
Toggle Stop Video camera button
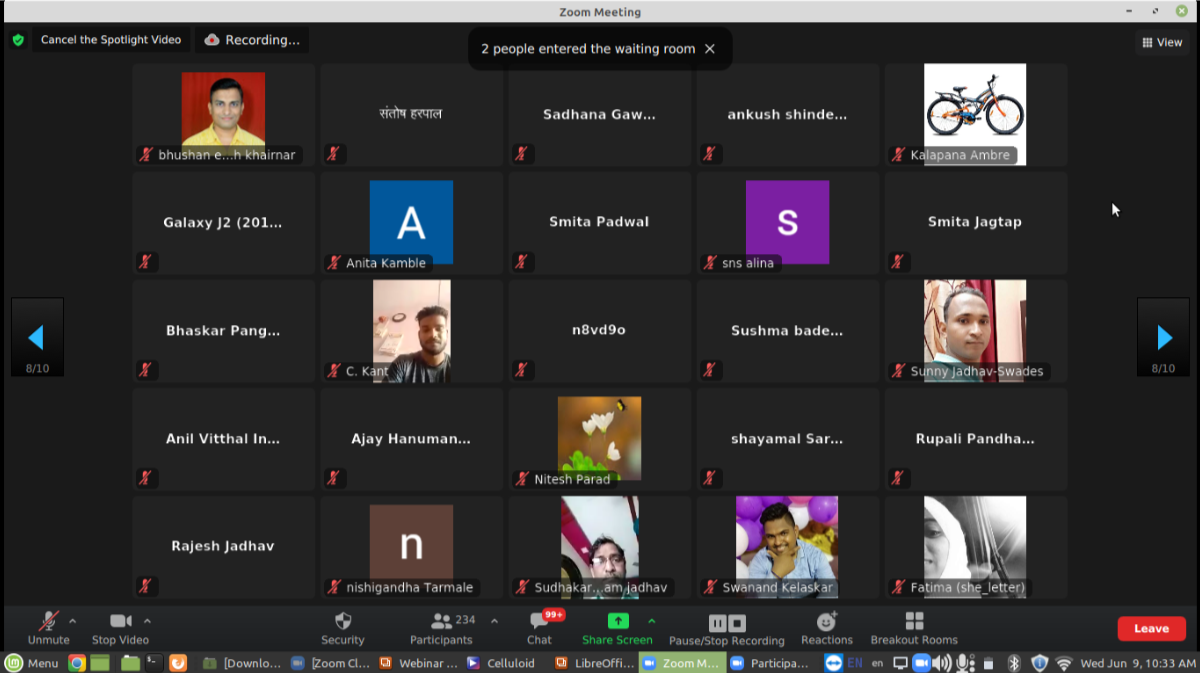120,627
